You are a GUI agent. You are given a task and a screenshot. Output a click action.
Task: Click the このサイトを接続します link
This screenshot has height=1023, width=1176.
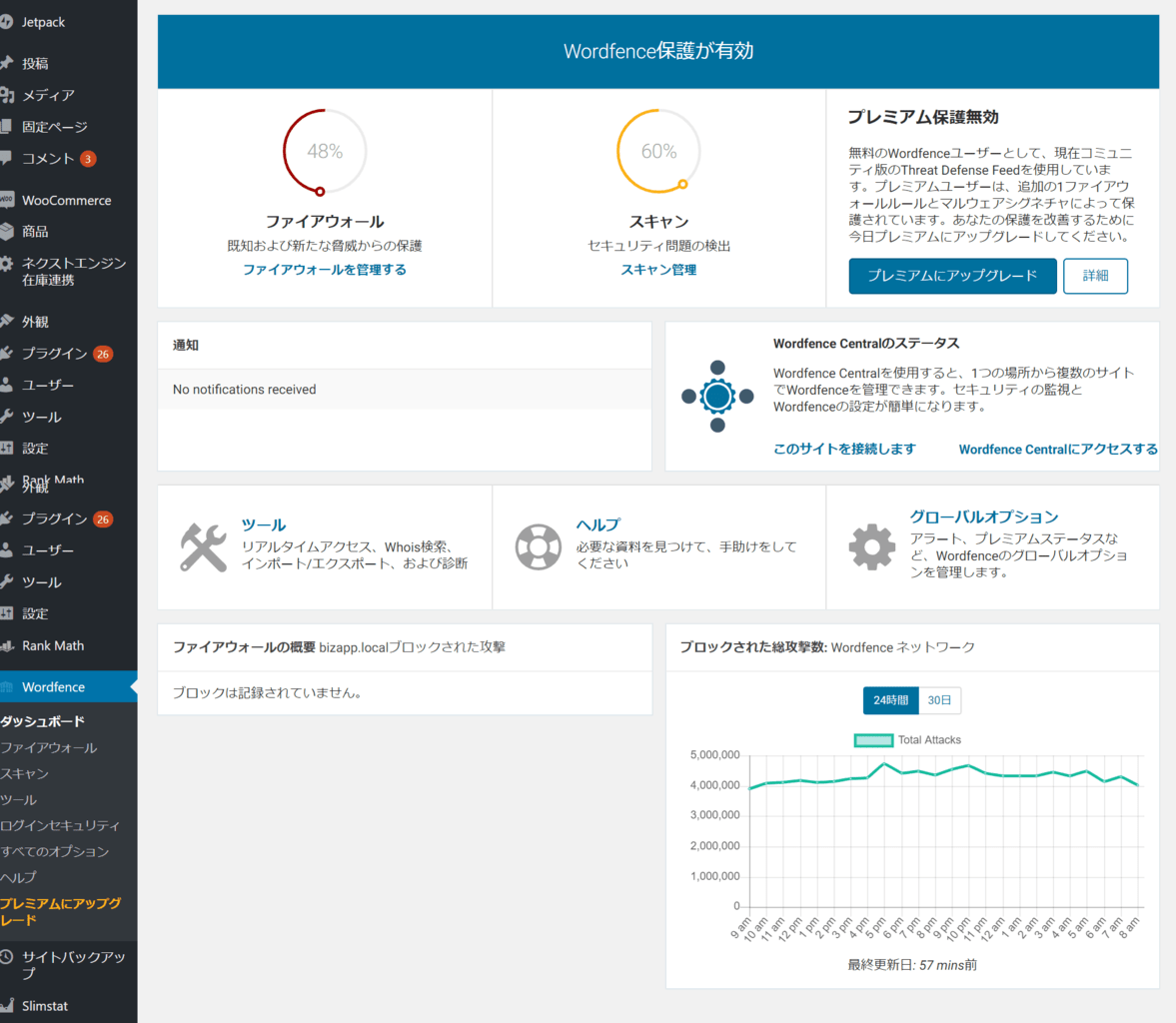coord(844,450)
